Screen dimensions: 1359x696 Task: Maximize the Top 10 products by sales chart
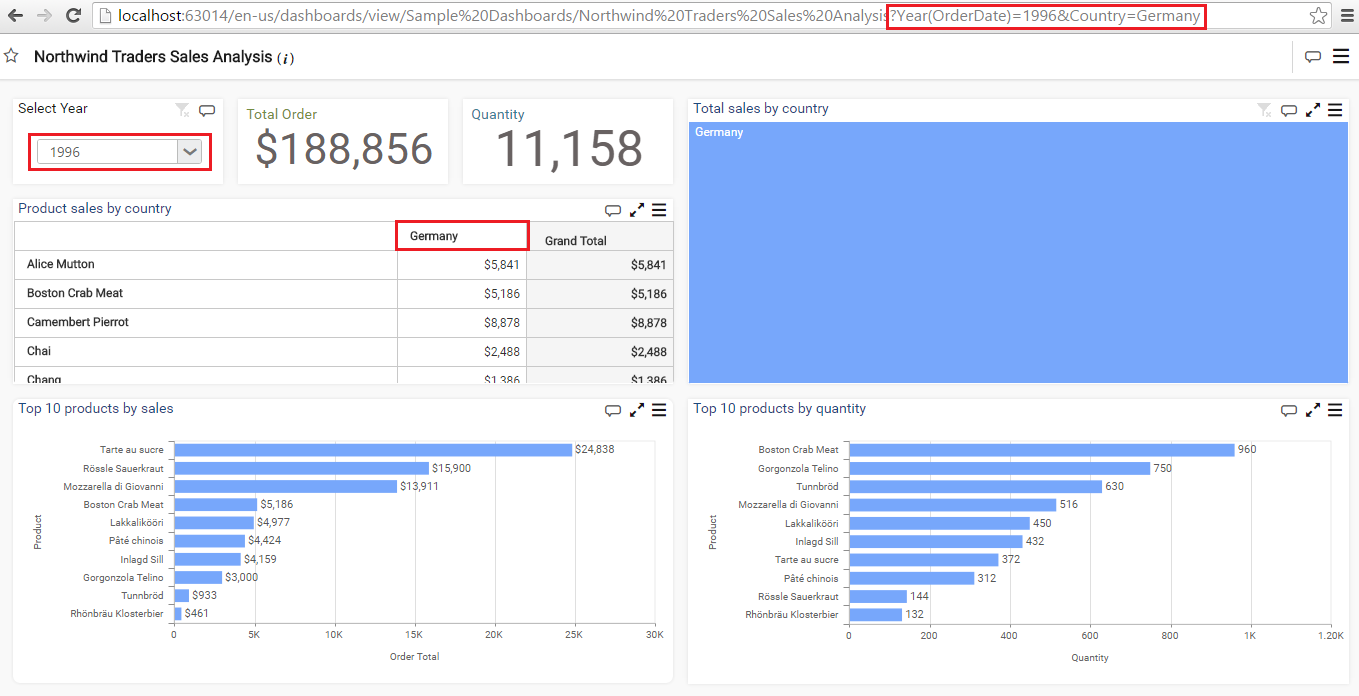point(637,410)
